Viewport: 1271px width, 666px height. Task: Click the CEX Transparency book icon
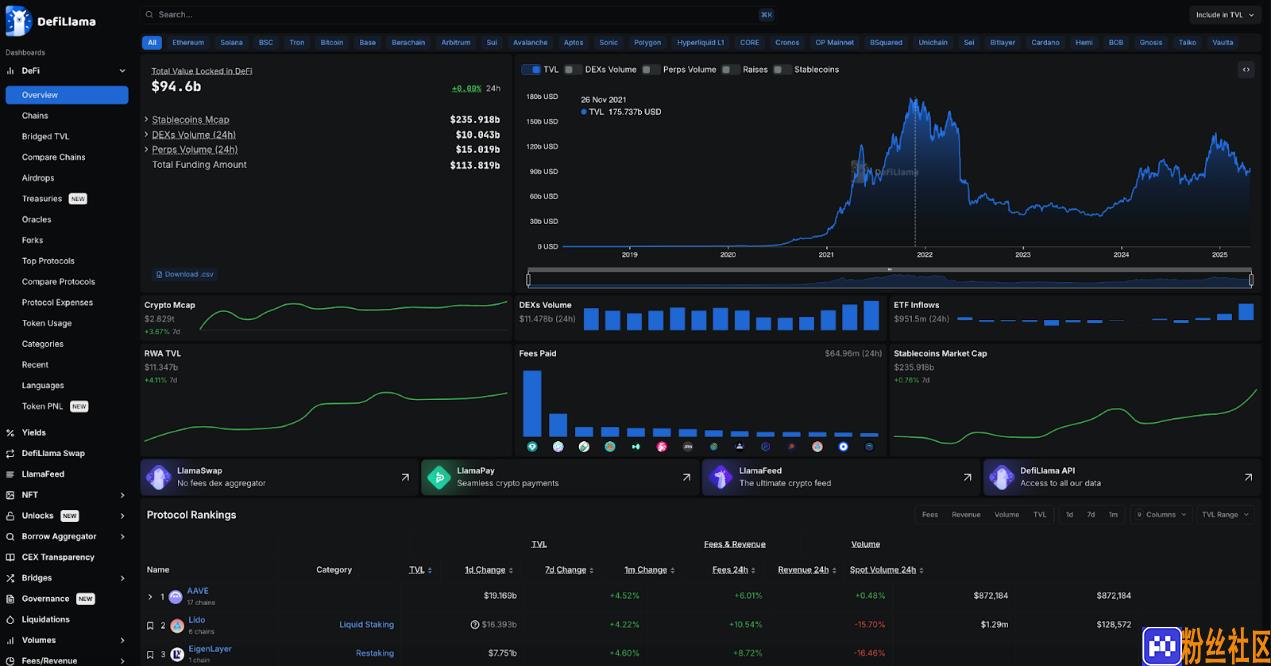(11, 557)
